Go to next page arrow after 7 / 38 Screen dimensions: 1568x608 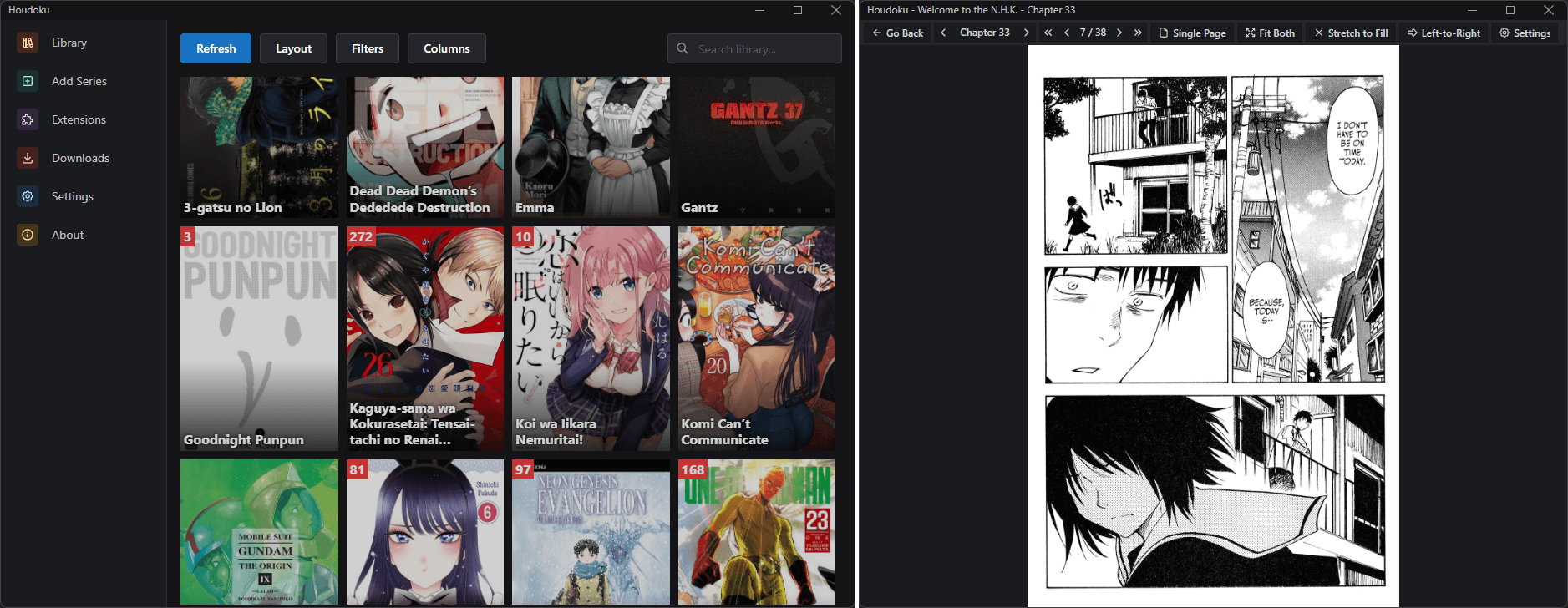pos(1119,33)
